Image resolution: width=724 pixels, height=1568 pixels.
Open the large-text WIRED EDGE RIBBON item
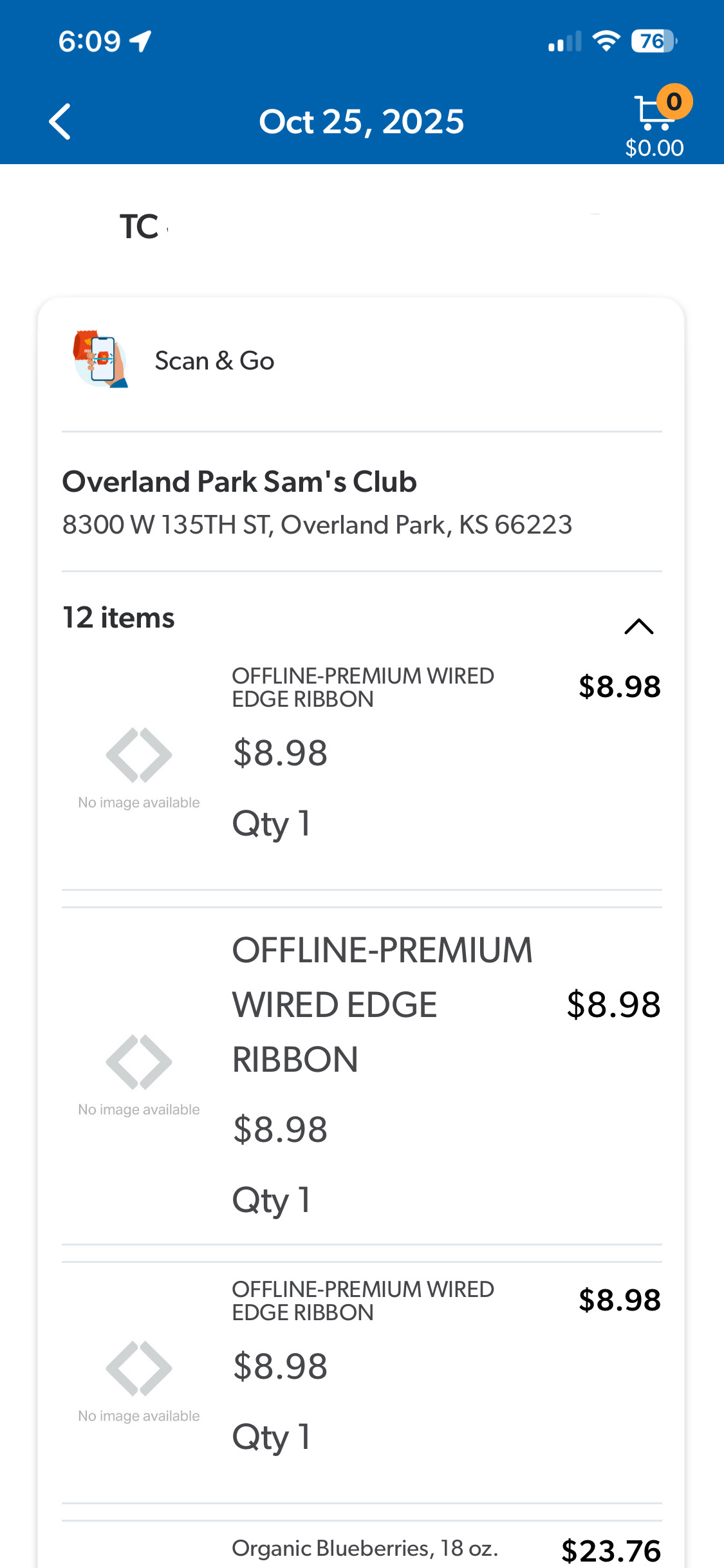[x=382, y=1004]
